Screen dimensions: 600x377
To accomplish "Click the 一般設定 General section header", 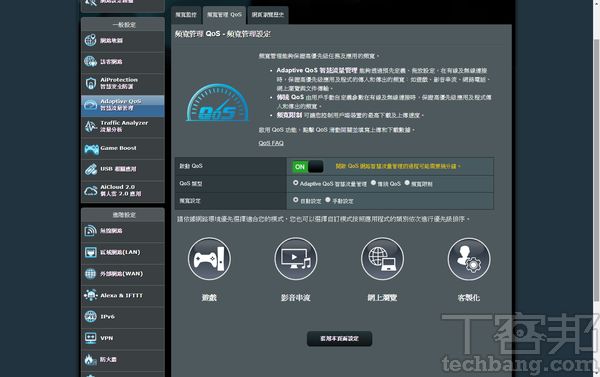I will (x=123, y=24).
